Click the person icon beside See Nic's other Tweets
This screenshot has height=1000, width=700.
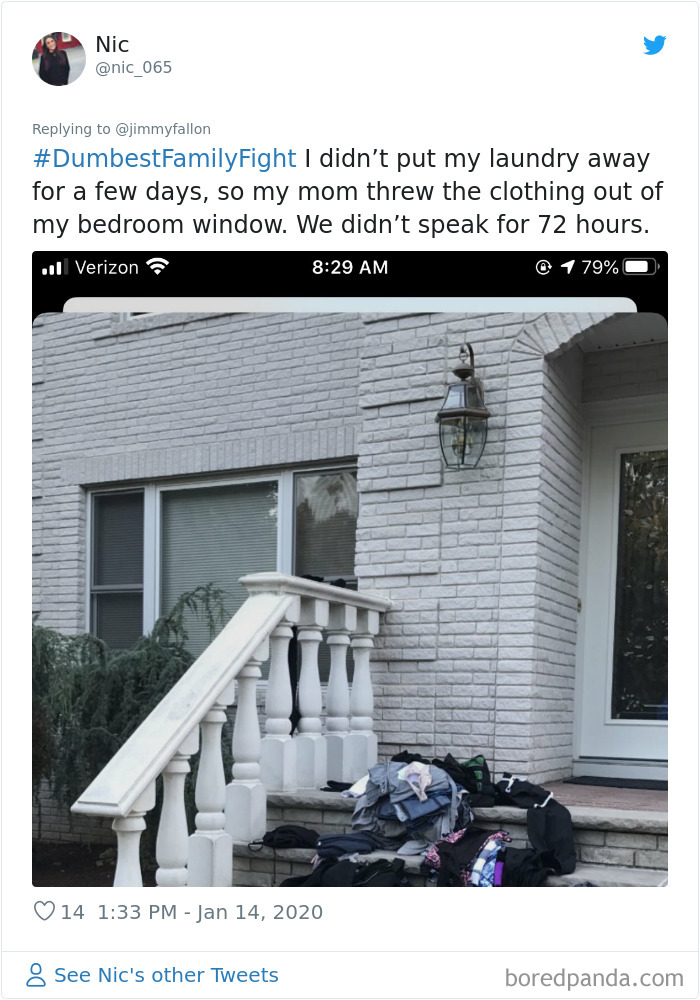(x=36, y=975)
